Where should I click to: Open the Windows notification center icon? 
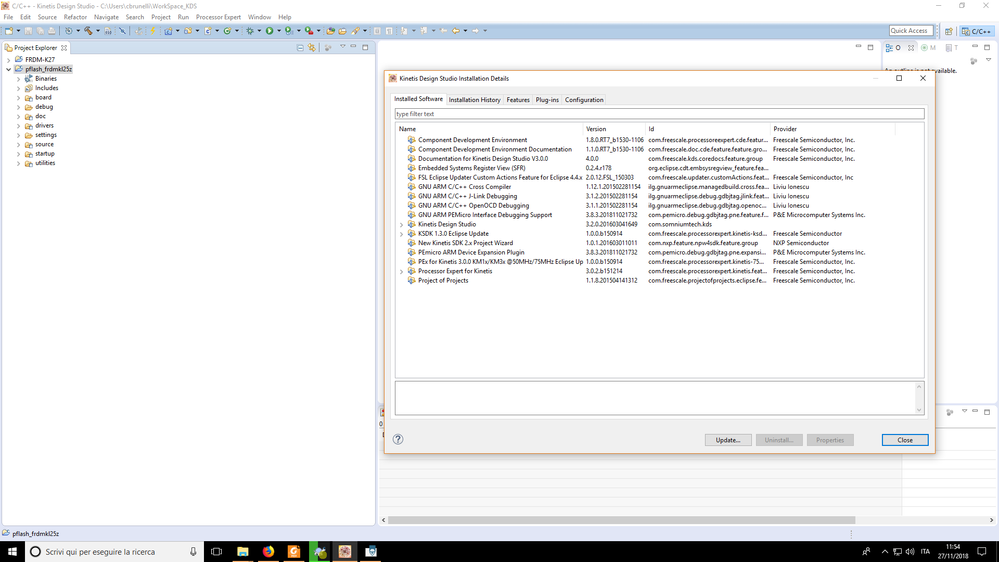(982, 551)
